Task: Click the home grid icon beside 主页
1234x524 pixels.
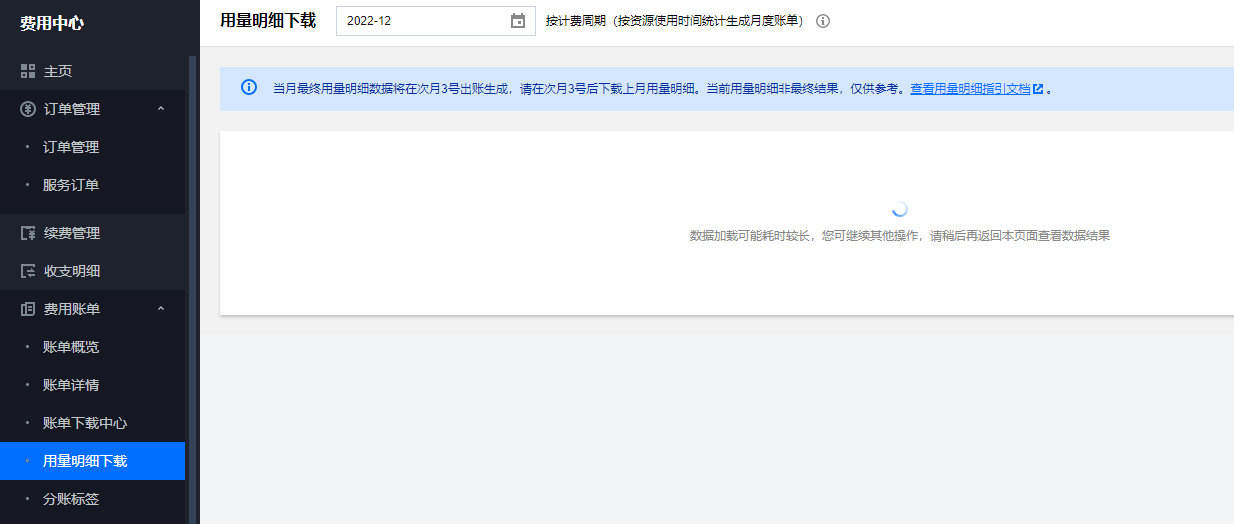Action: point(28,71)
